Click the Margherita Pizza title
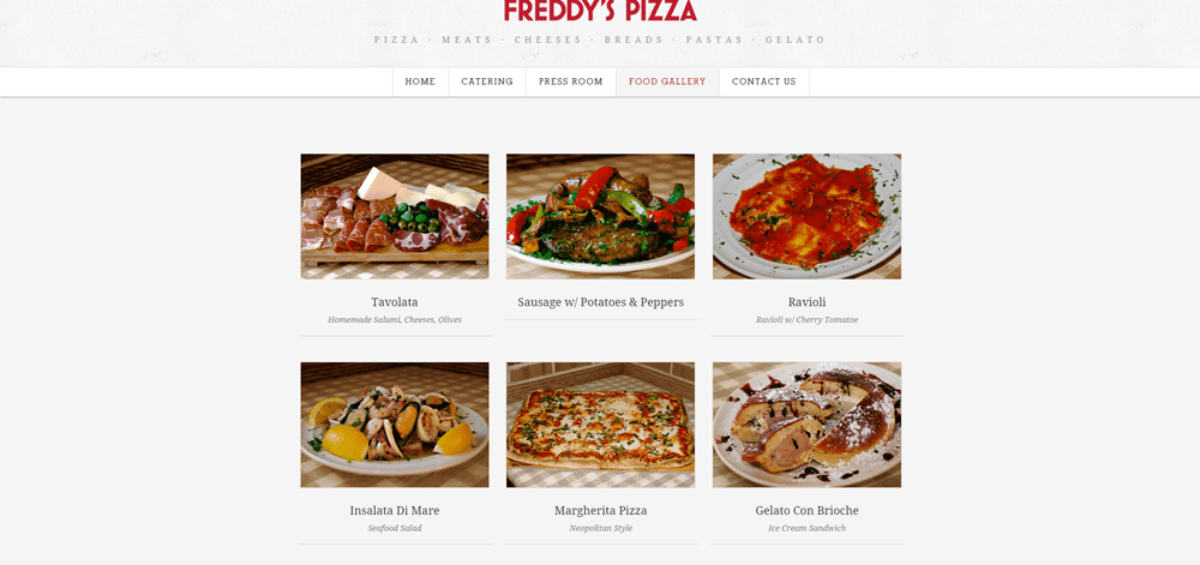1200x565 pixels. [601, 511]
